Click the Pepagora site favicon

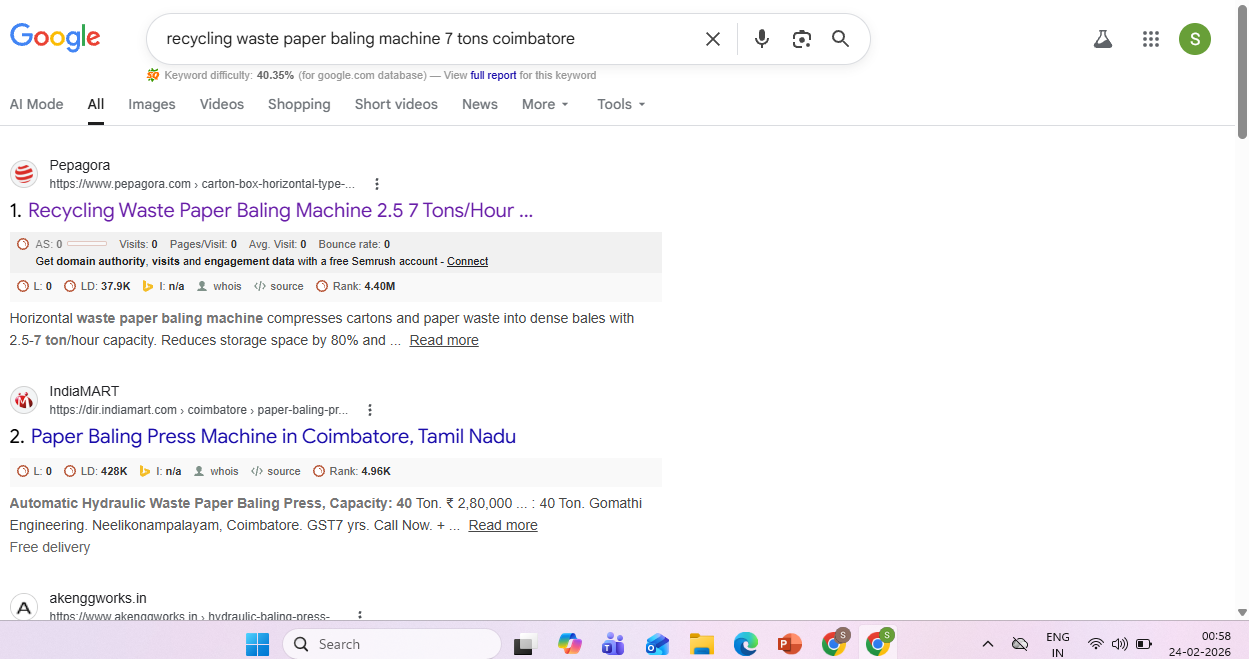point(24,174)
